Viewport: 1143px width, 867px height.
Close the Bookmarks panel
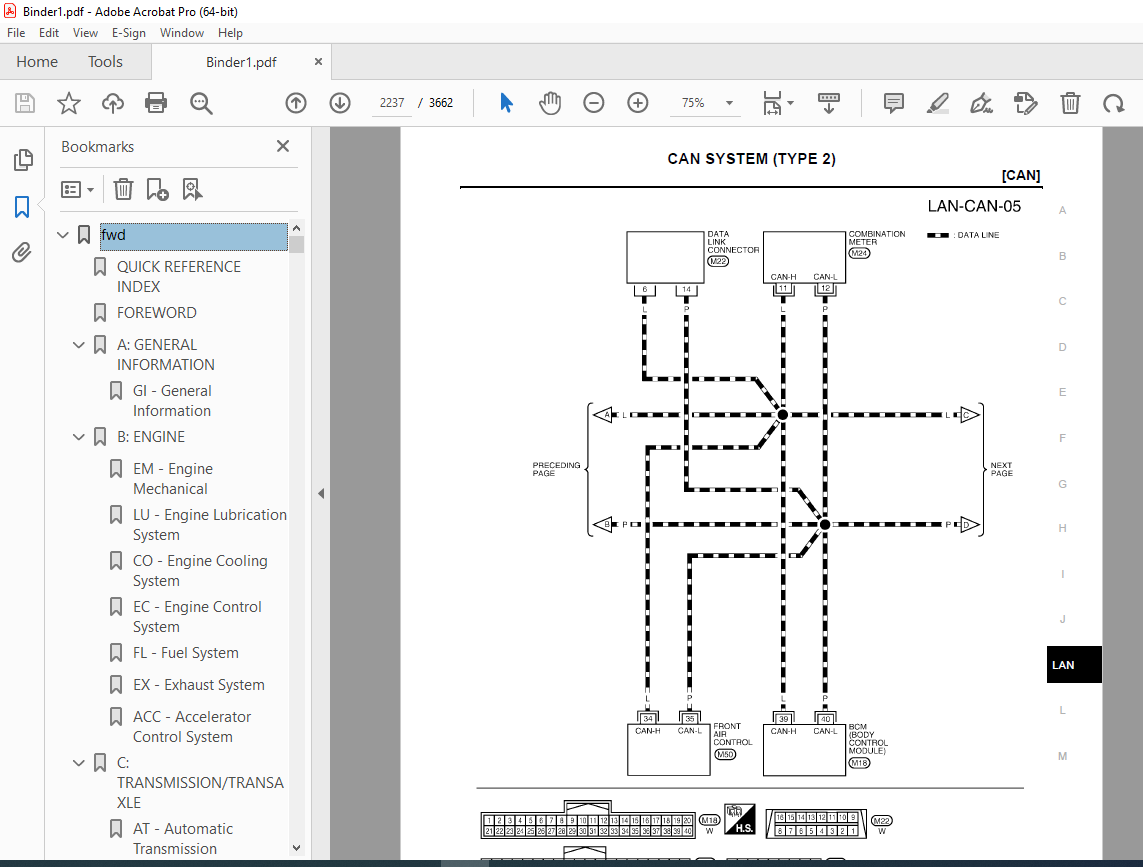coord(283,147)
